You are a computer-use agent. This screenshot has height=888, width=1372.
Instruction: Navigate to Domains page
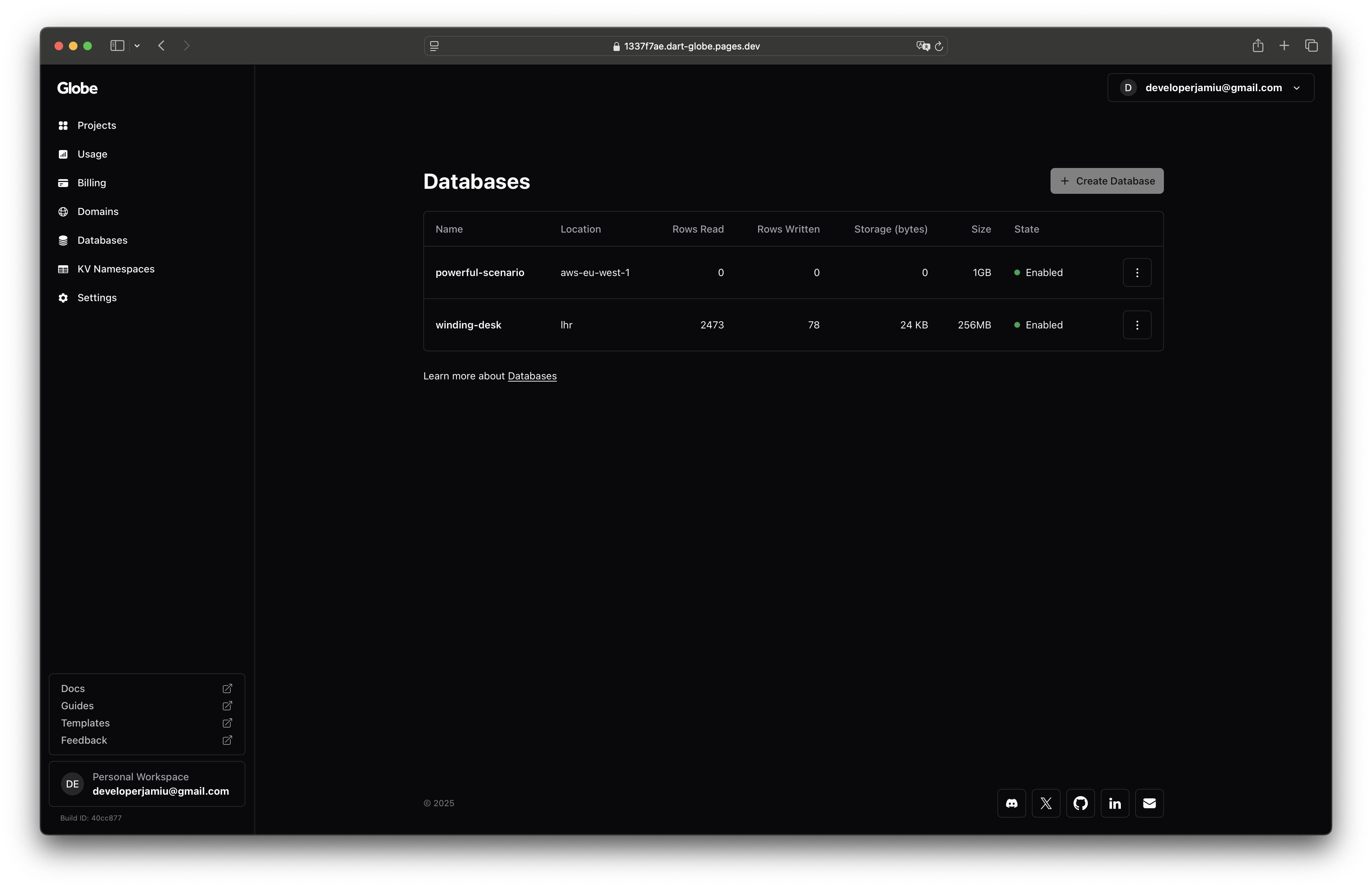coord(97,212)
